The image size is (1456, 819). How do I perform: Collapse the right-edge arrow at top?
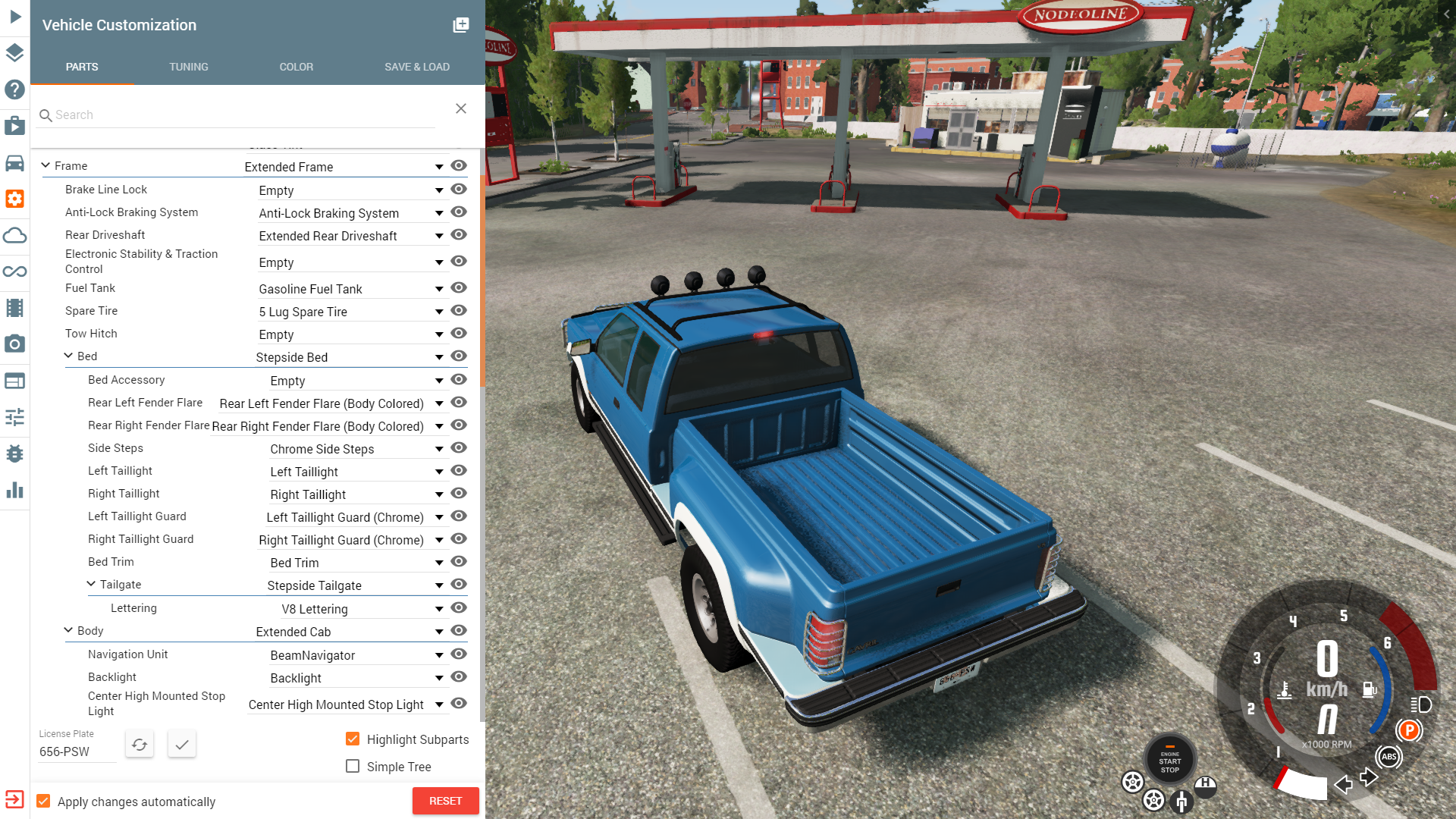pos(1447,14)
